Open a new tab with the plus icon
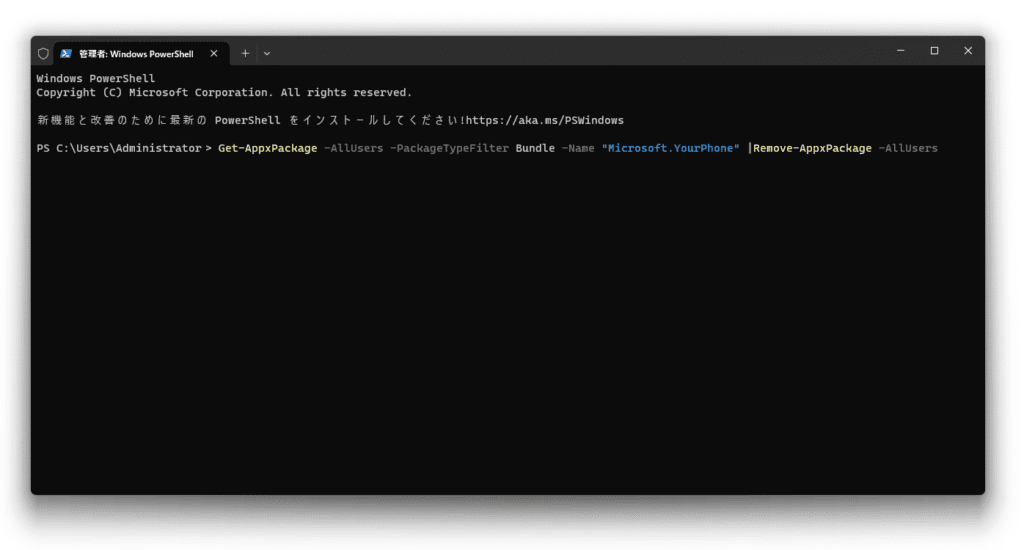 pos(245,54)
